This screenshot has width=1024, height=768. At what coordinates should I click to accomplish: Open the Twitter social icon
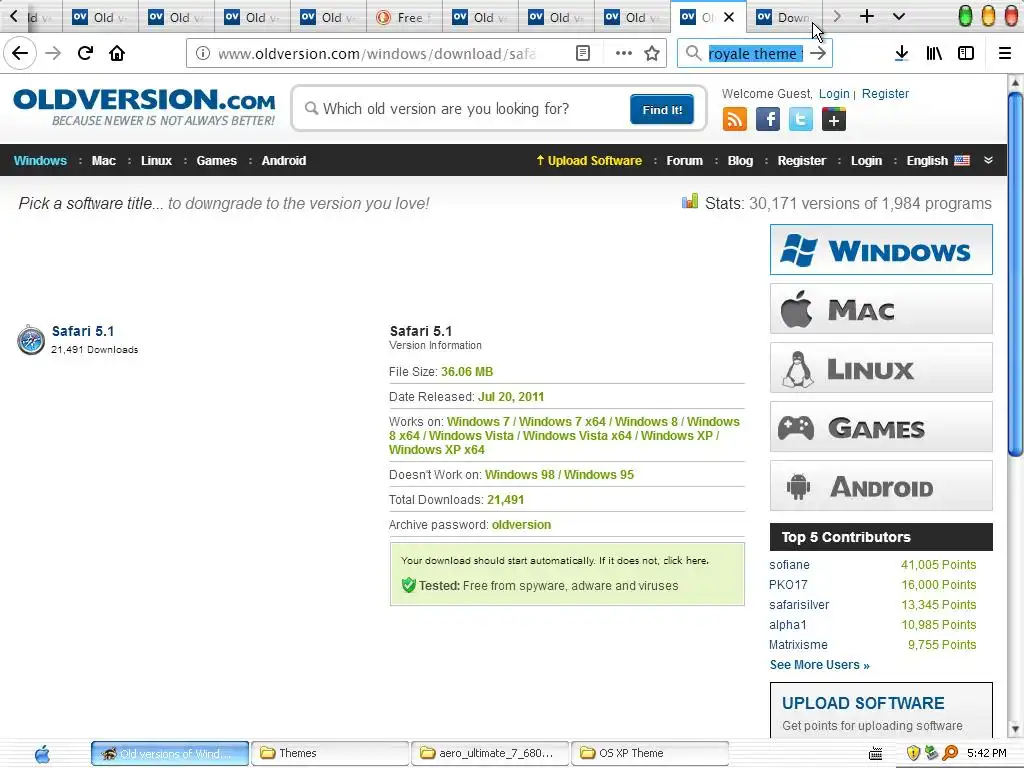point(801,120)
